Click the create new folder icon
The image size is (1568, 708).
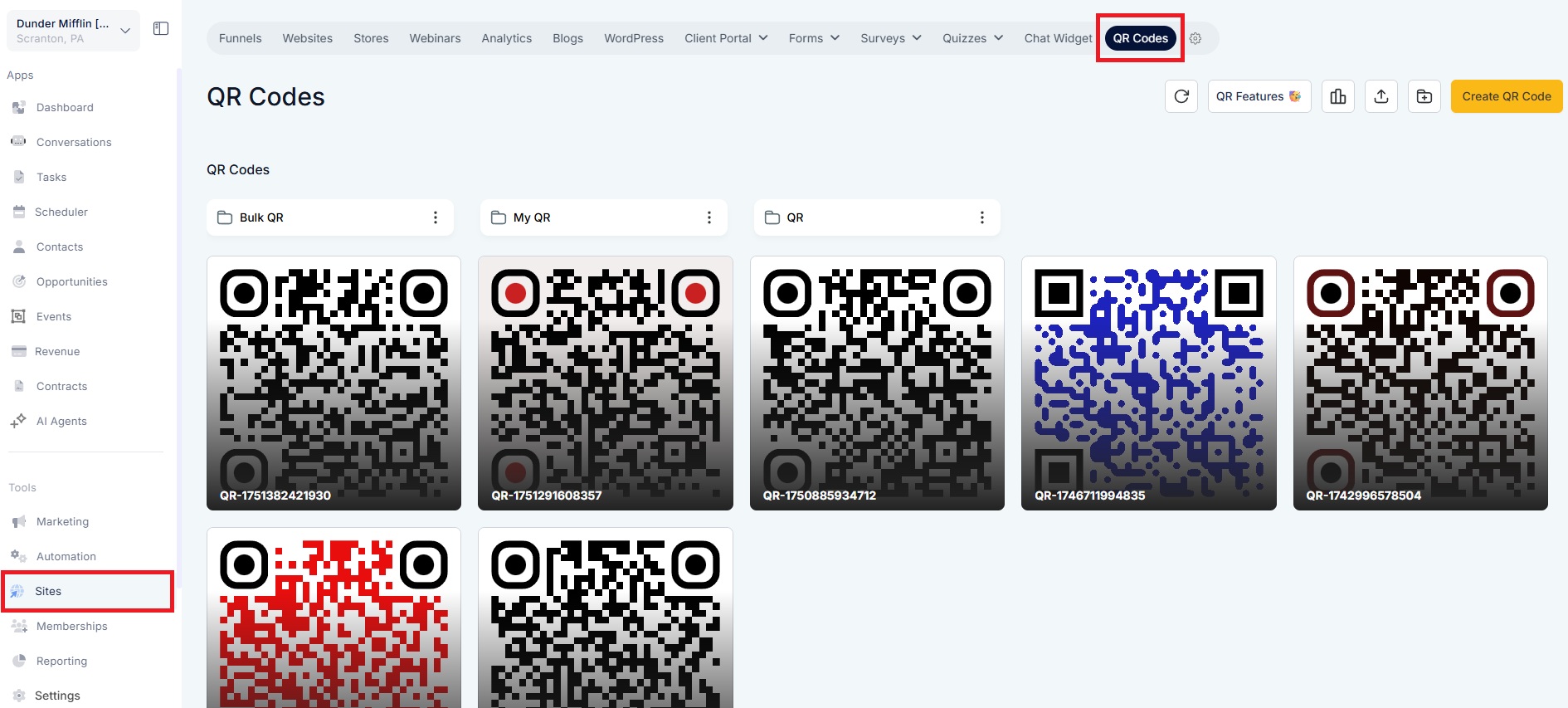[x=1424, y=96]
